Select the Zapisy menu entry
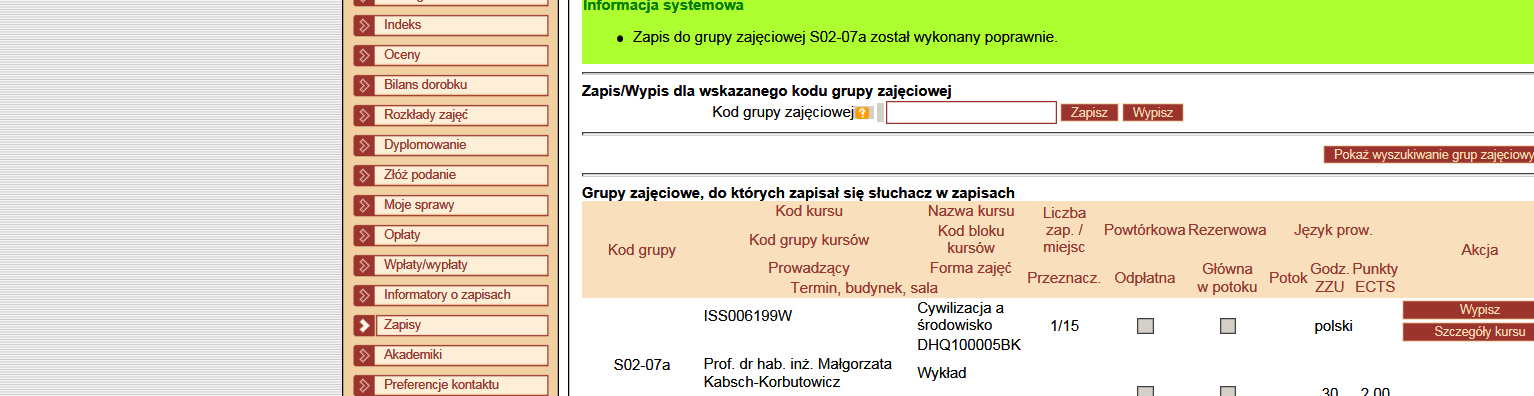 tap(461, 325)
